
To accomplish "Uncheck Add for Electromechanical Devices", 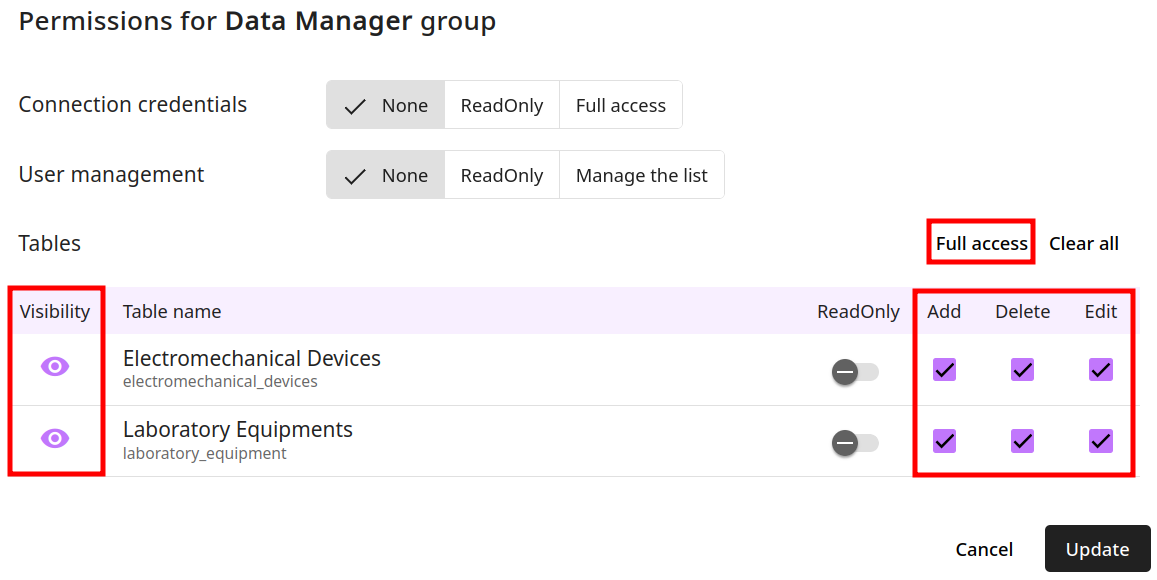I will tap(944, 370).
